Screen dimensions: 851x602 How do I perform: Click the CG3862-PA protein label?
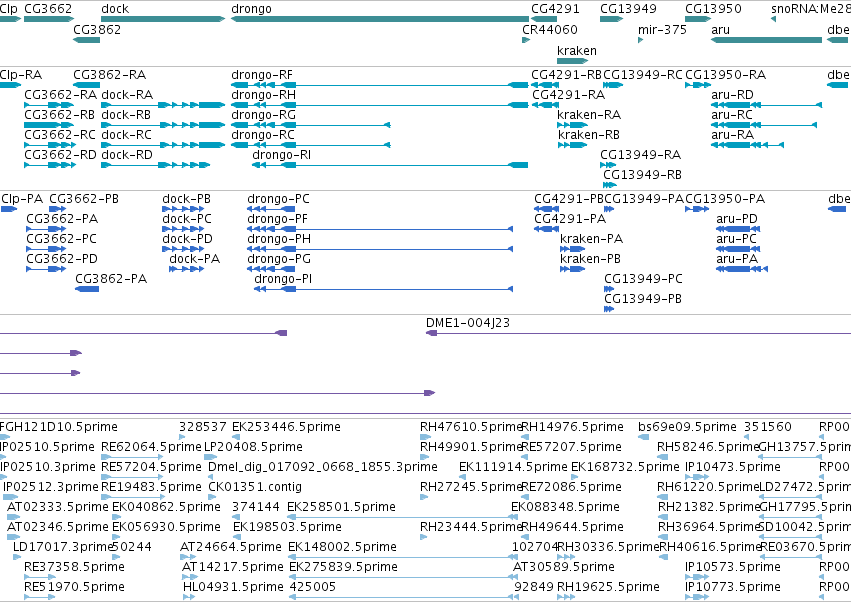click(111, 278)
